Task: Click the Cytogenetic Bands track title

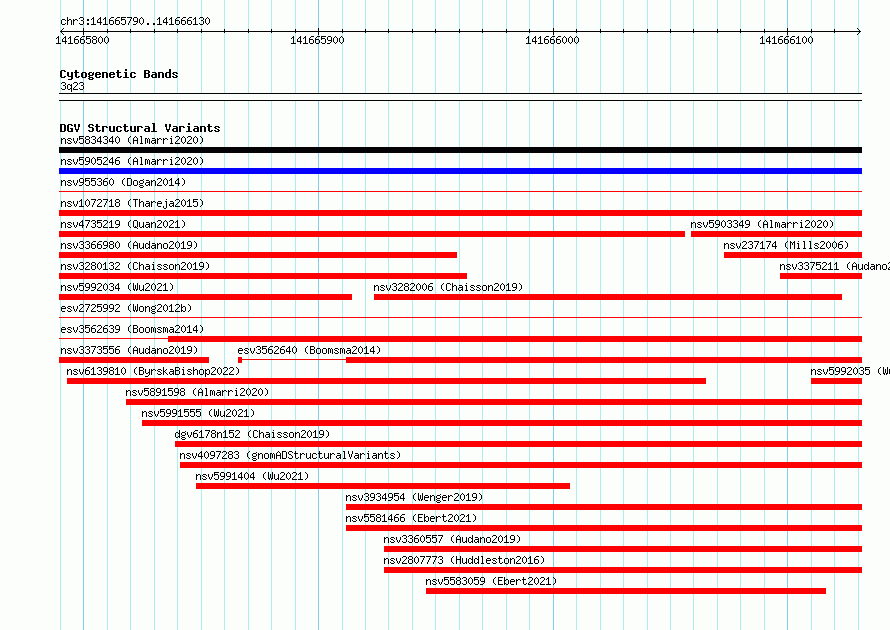Action: 119,74
